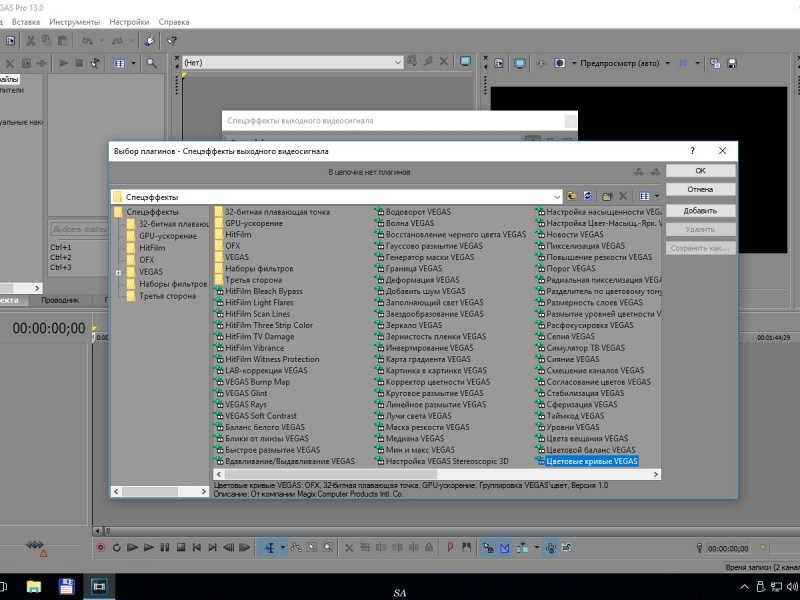Toggle the Auto Ripple button
800x600 pixels.
522,547
